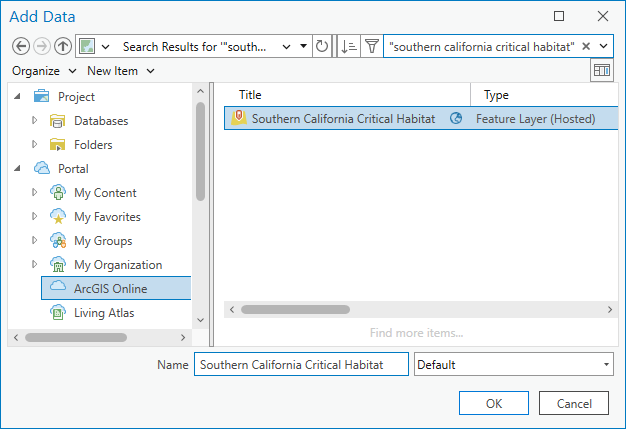Clear the search text with X

[x=586, y=46]
